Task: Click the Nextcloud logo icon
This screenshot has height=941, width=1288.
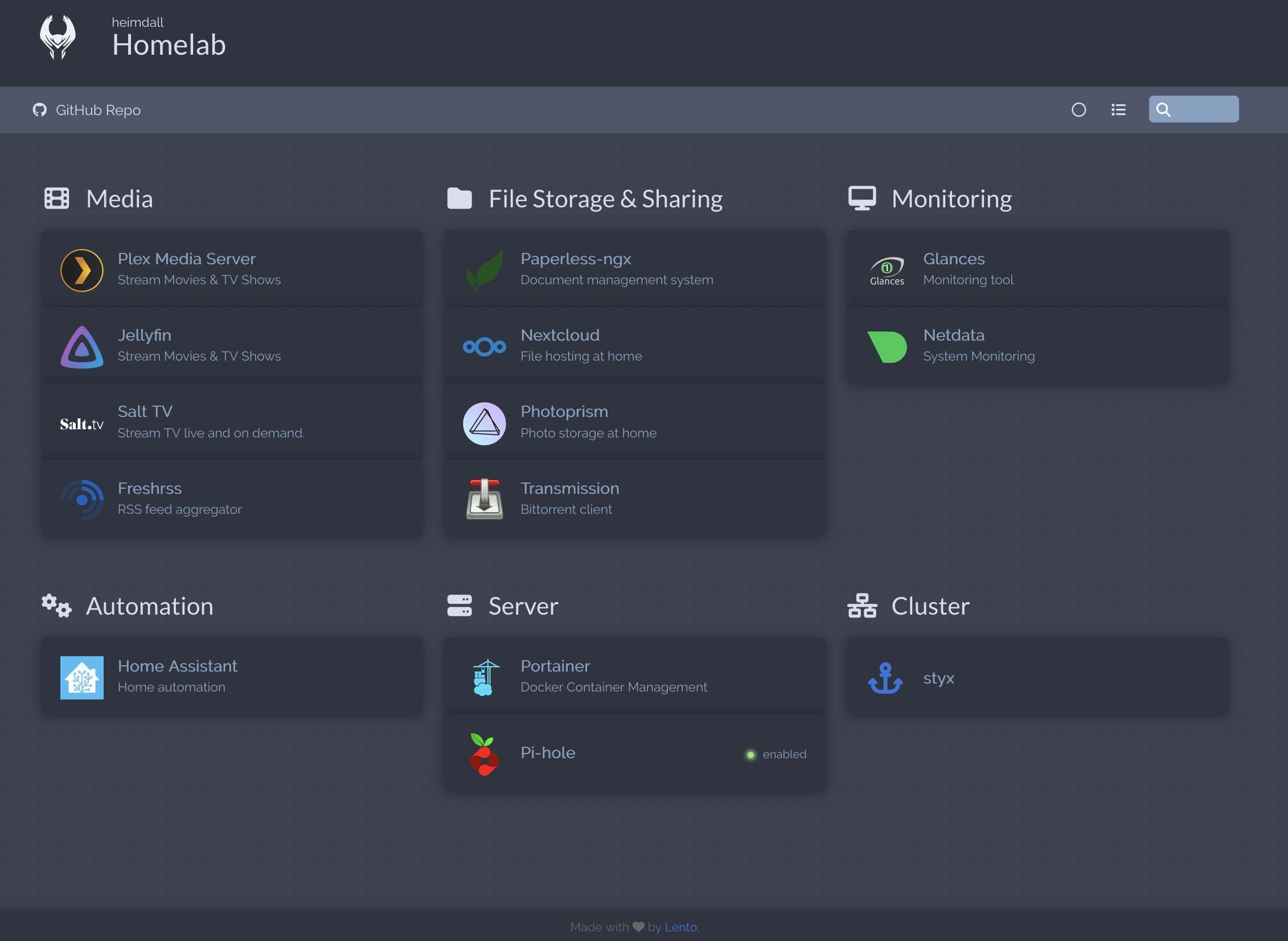Action: (x=484, y=346)
